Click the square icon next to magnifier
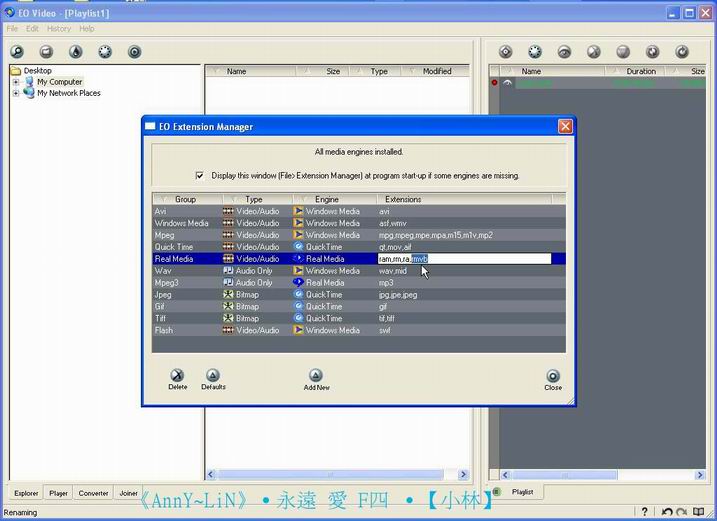The image size is (717, 521). click(46, 52)
